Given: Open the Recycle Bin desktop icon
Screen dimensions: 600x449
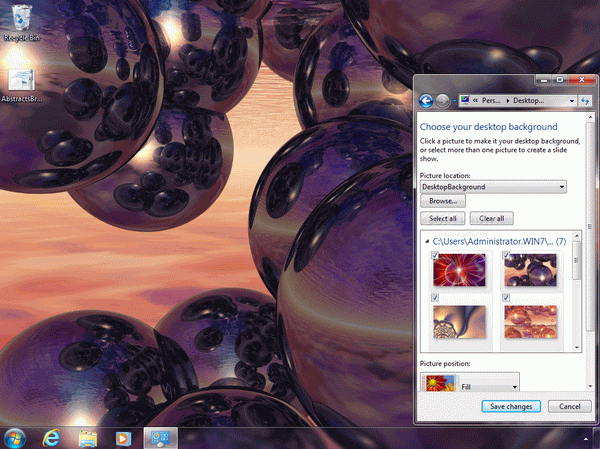Looking at the screenshot, I should click(x=21, y=22).
